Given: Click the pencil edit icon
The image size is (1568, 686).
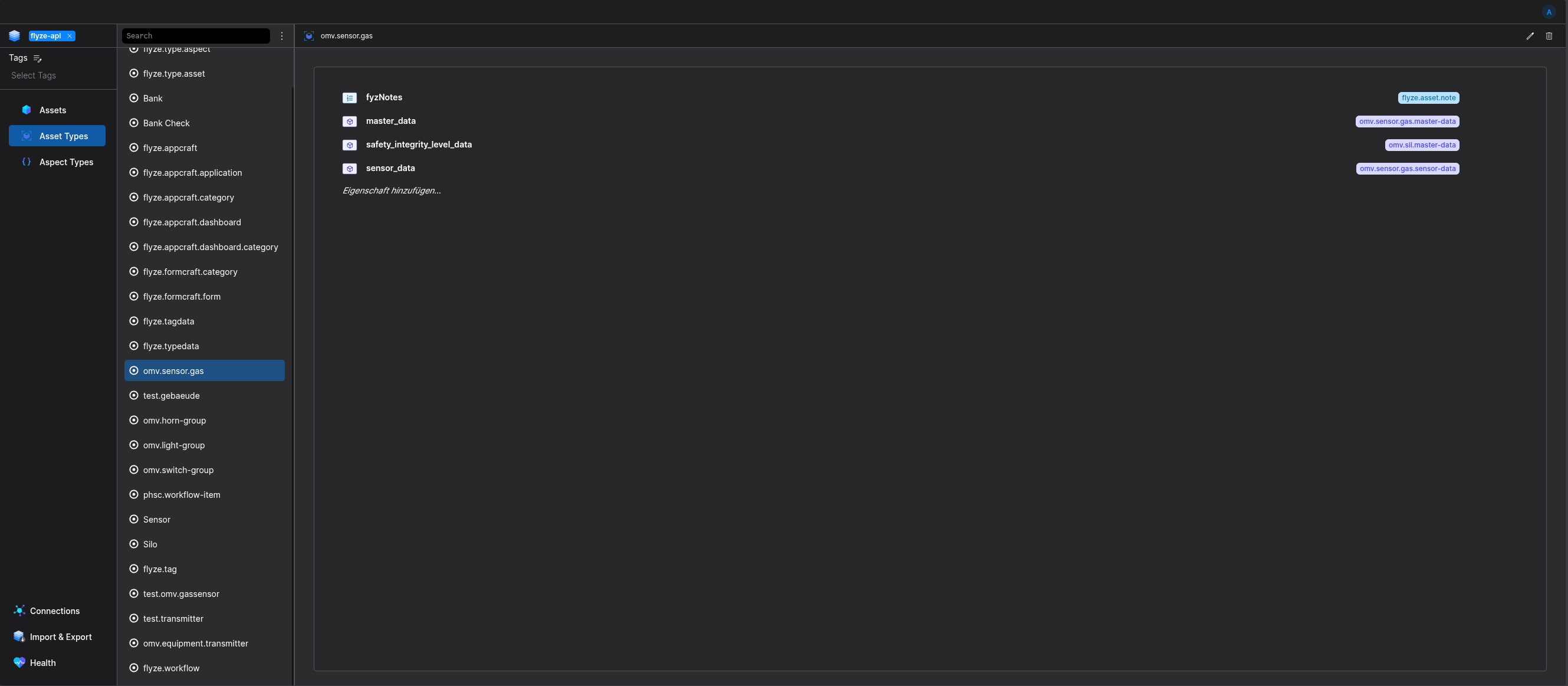Looking at the screenshot, I should point(1530,36).
